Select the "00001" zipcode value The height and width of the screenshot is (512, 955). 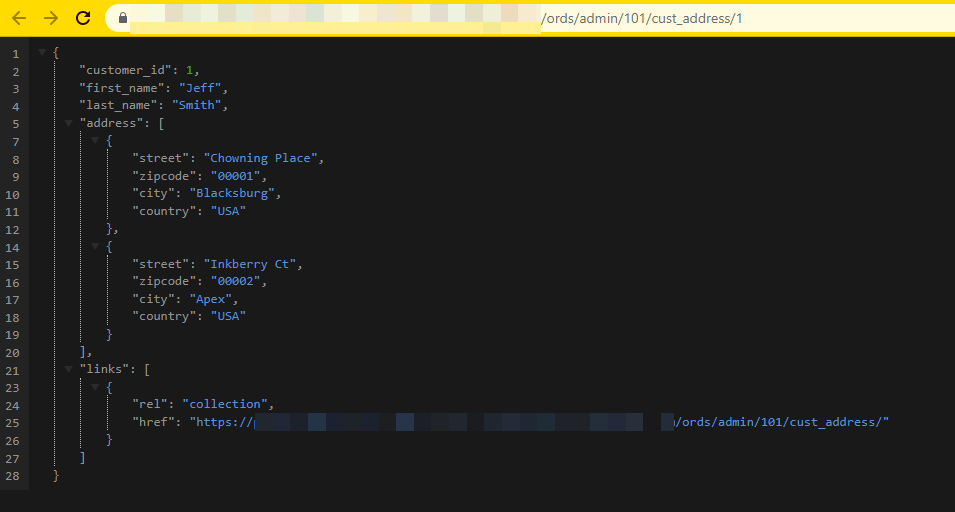point(235,176)
